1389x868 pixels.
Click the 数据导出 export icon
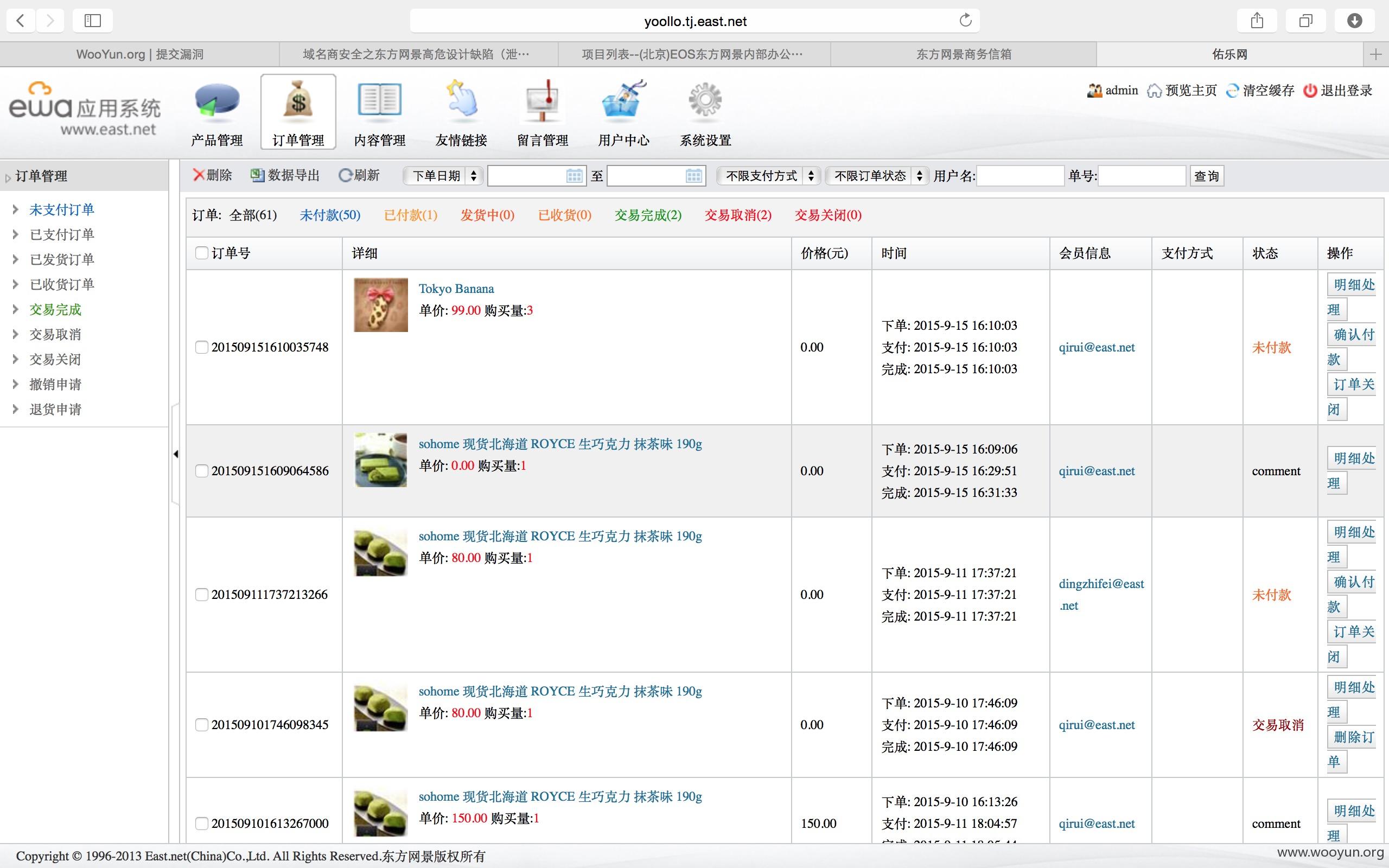pyautogui.click(x=257, y=175)
